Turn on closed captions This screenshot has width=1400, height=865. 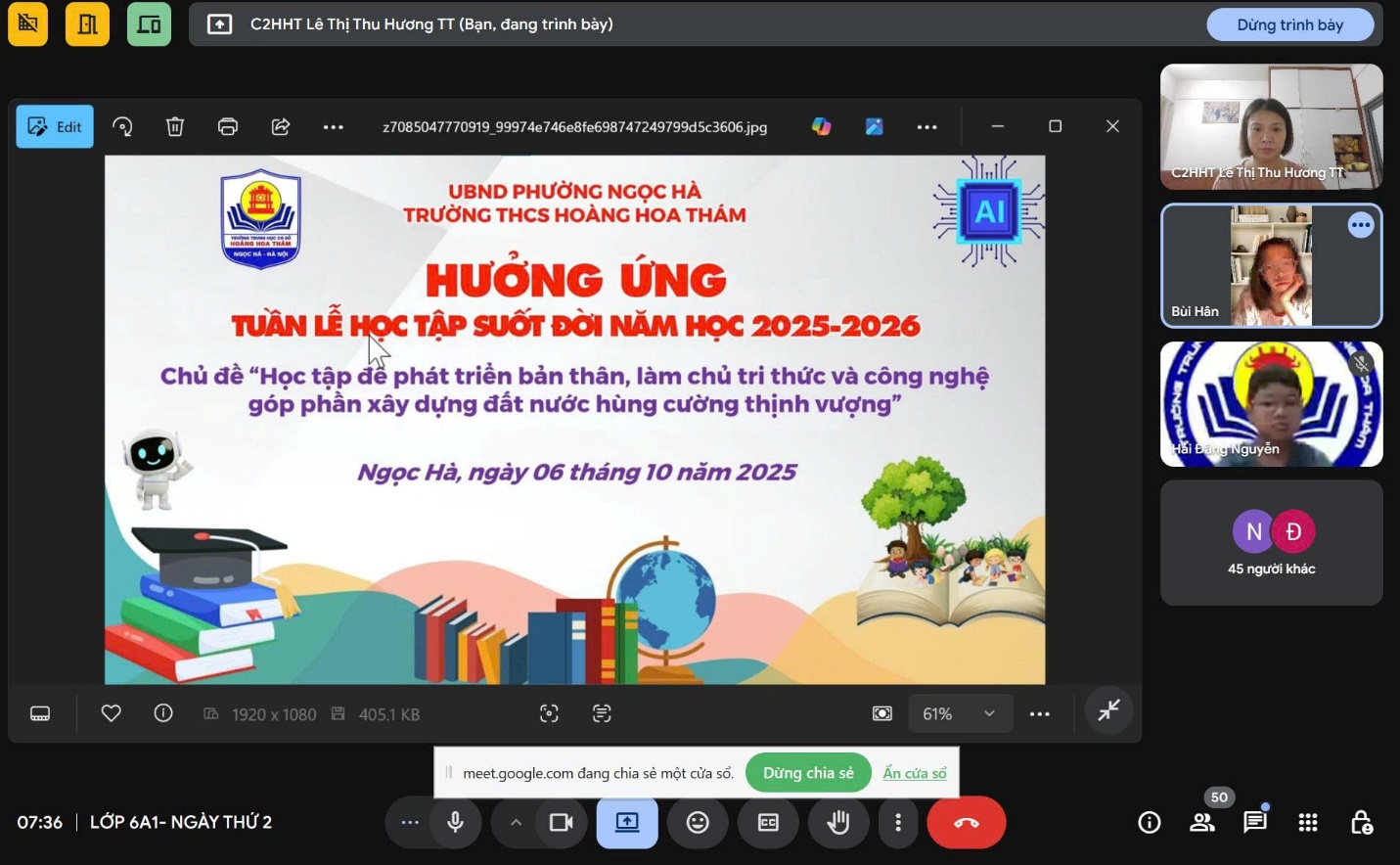[768, 822]
